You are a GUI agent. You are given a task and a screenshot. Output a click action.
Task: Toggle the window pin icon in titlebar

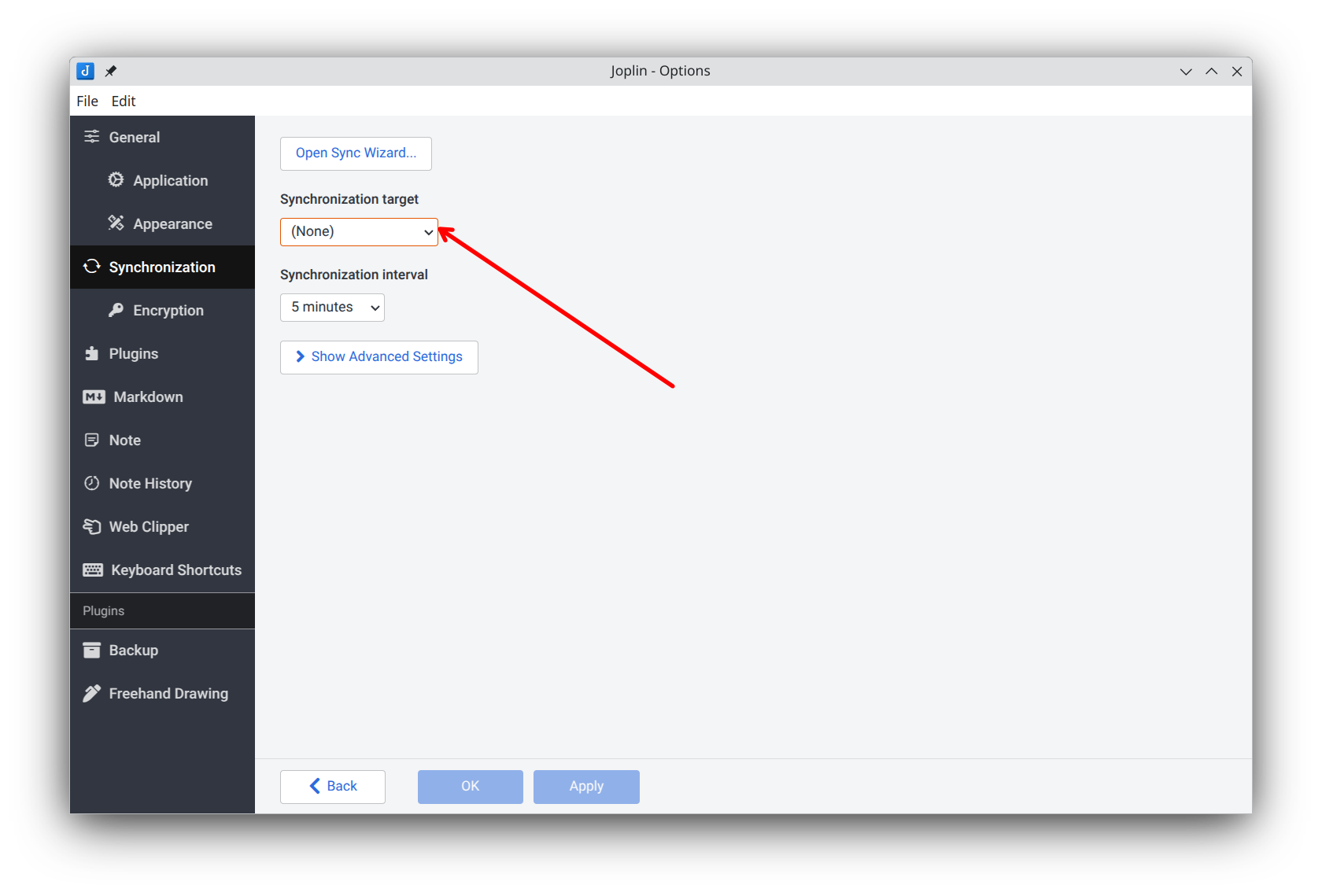(x=111, y=71)
